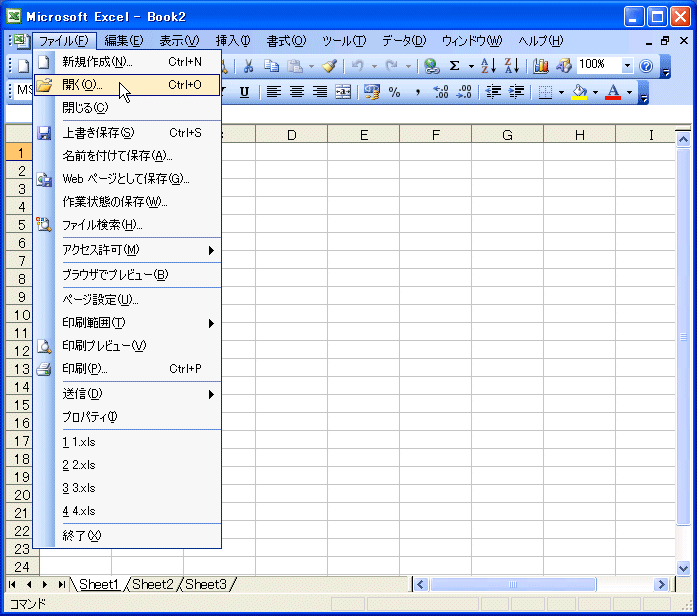The height and width of the screenshot is (616, 697).
Task: Open the Chart Wizard icon
Action: tap(541, 66)
